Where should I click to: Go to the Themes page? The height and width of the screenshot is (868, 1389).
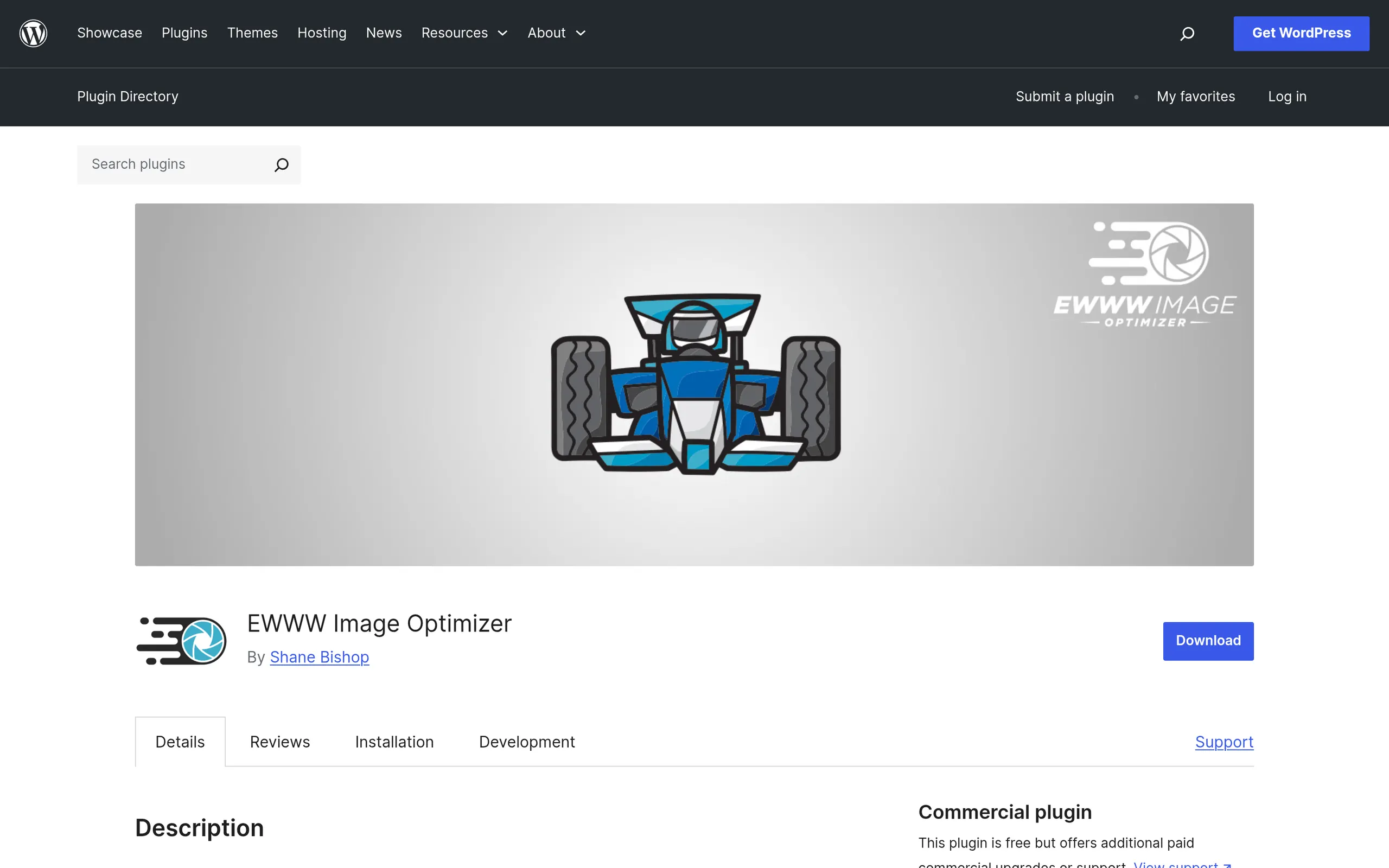tap(252, 33)
